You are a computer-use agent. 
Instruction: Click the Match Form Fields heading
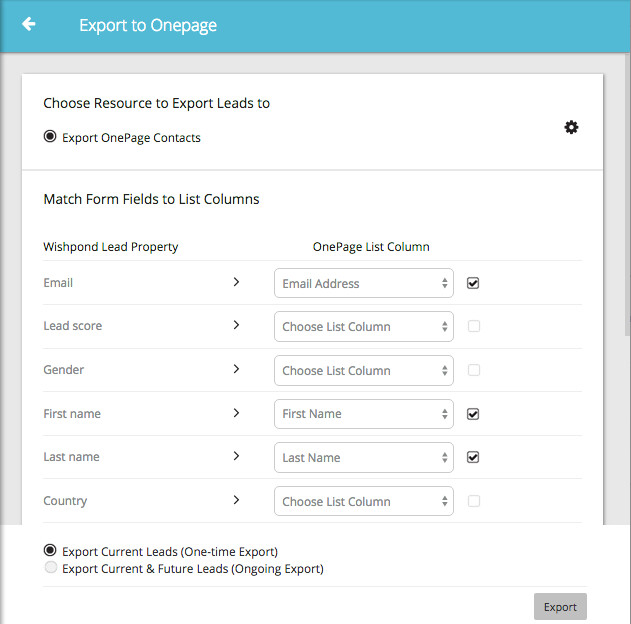coord(151,199)
